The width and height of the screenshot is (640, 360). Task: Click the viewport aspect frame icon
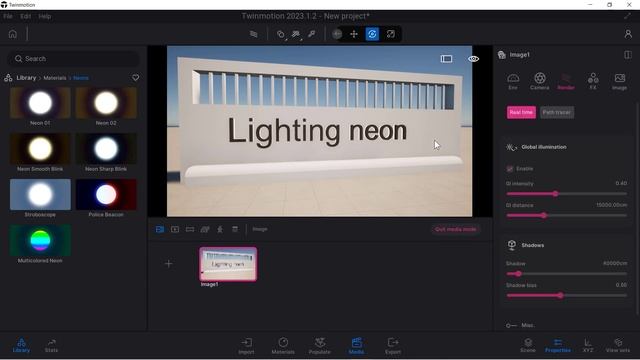(x=446, y=59)
